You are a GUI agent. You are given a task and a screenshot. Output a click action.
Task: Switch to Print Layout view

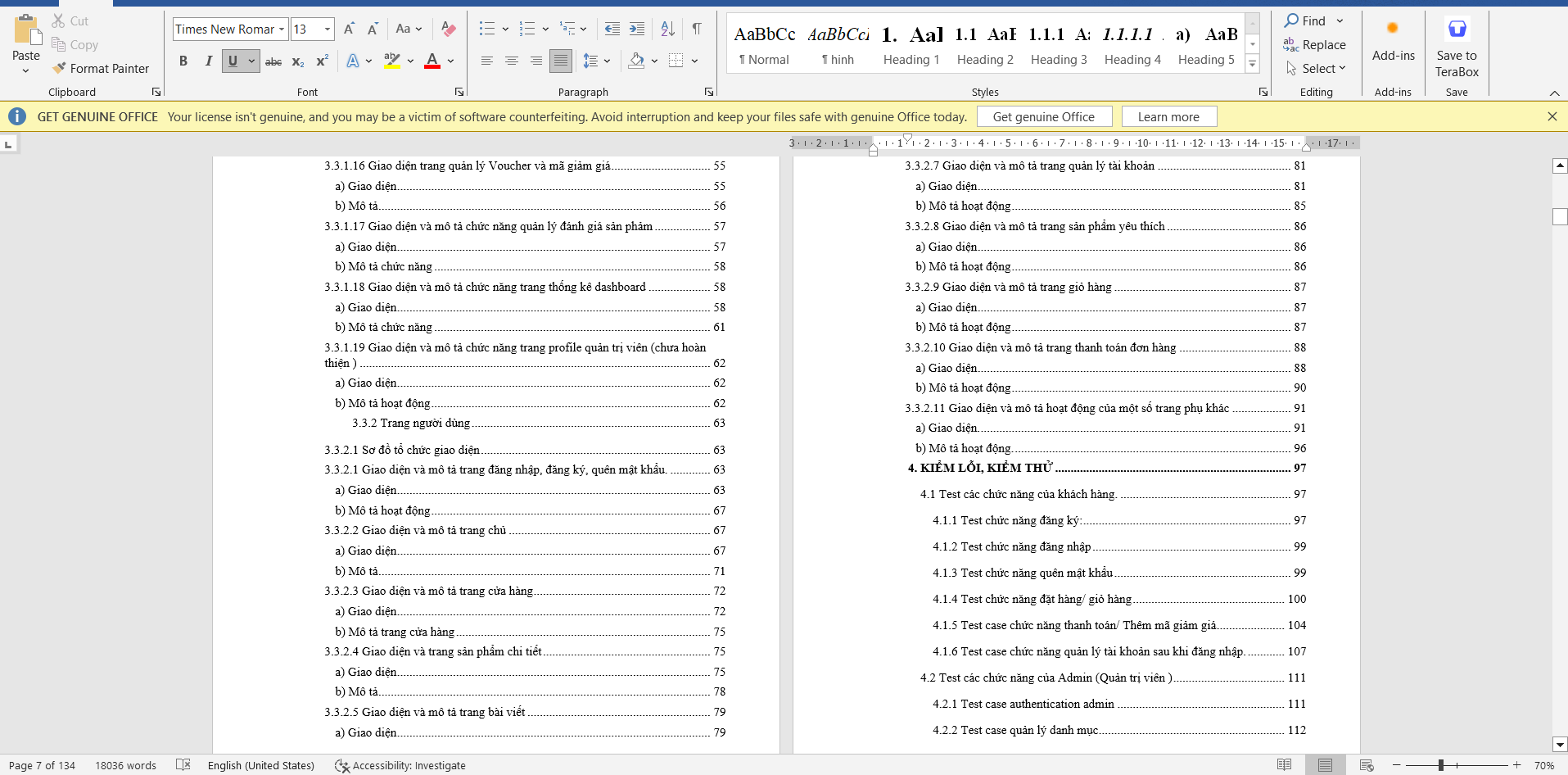pyautogui.click(x=1325, y=765)
